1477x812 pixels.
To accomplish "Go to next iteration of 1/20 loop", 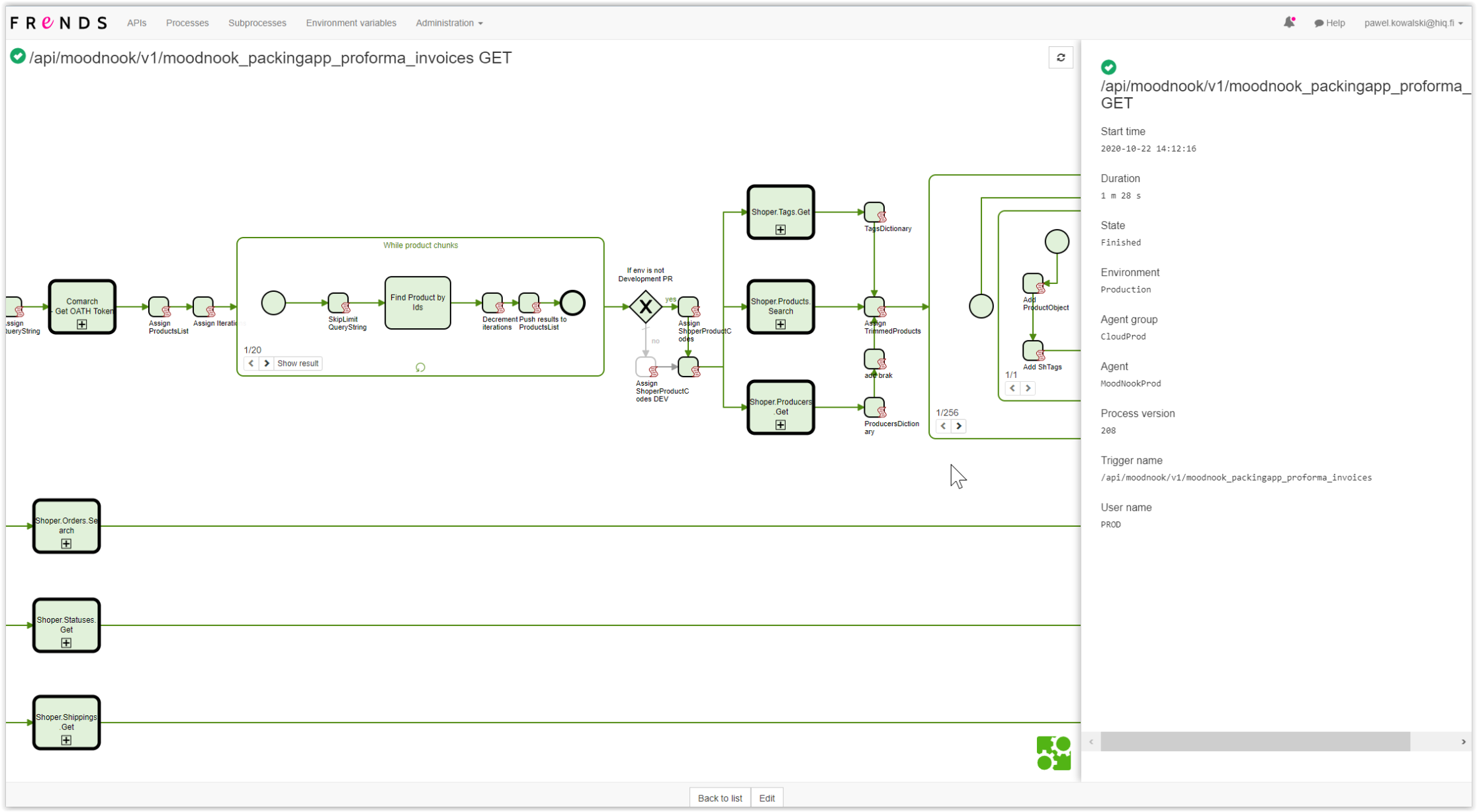I will [x=267, y=363].
